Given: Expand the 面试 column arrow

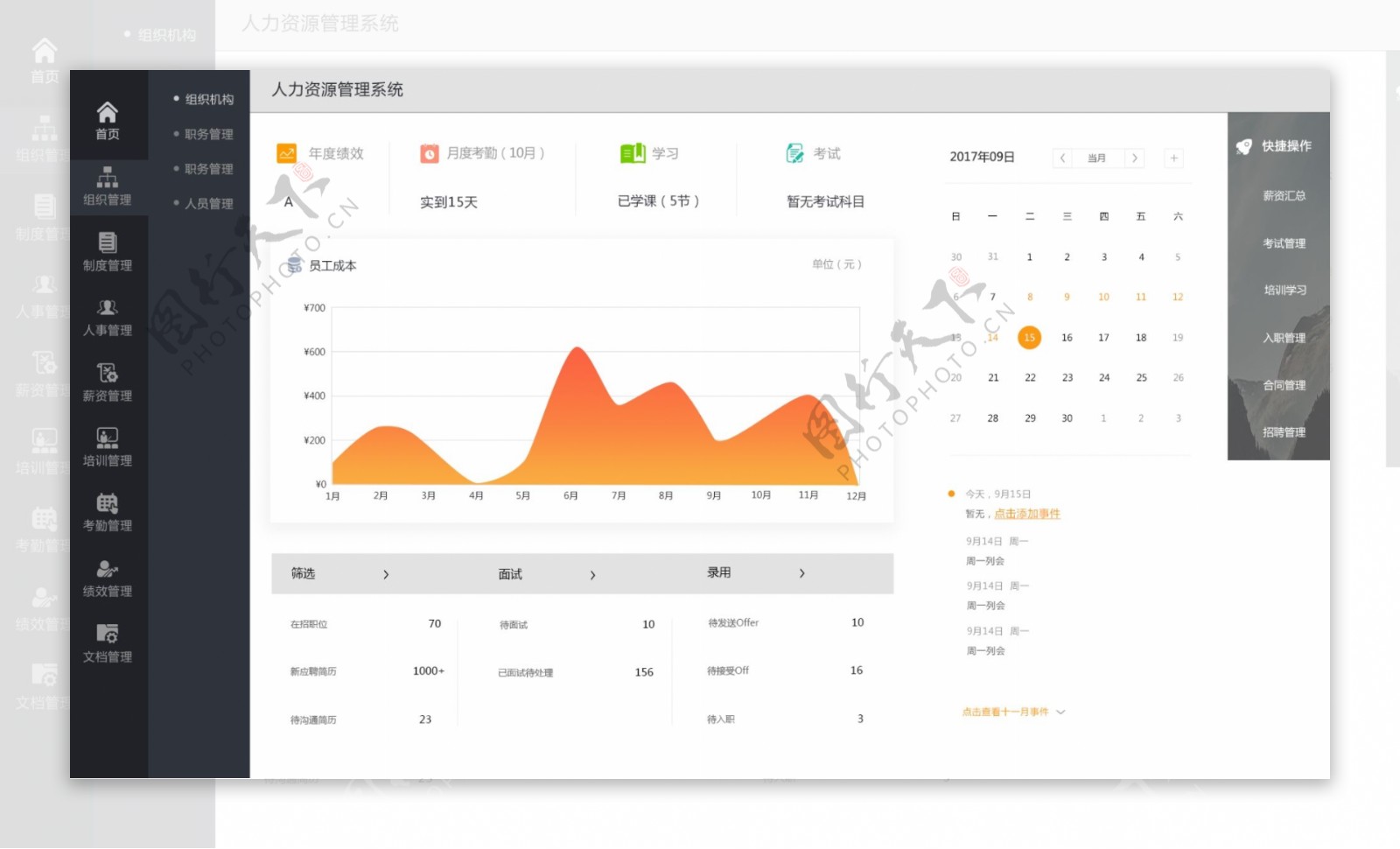Looking at the screenshot, I should point(592,575).
